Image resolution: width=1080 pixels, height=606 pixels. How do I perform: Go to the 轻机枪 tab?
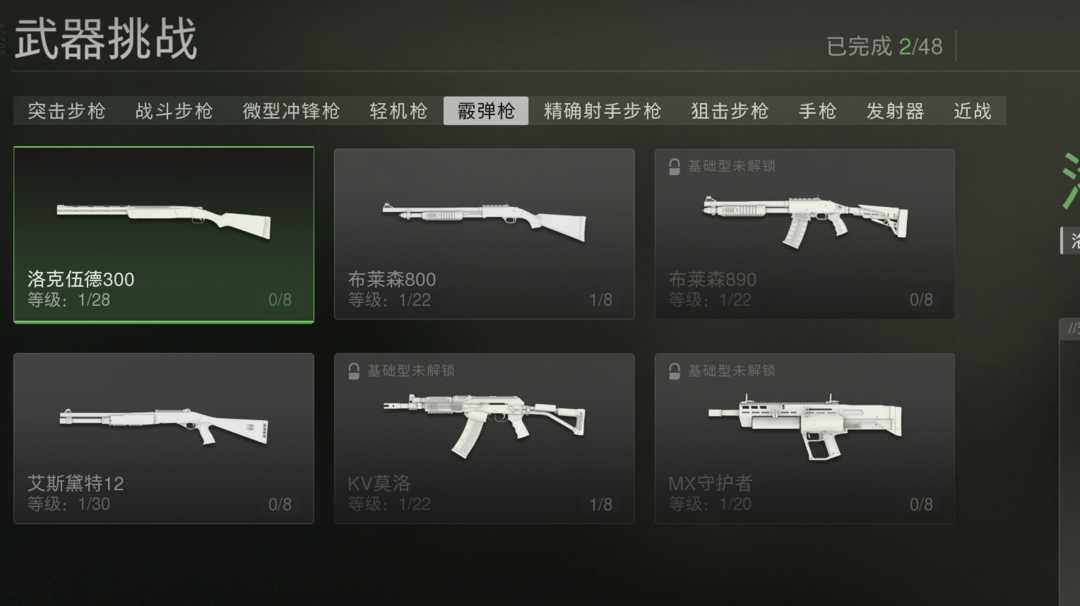point(399,111)
